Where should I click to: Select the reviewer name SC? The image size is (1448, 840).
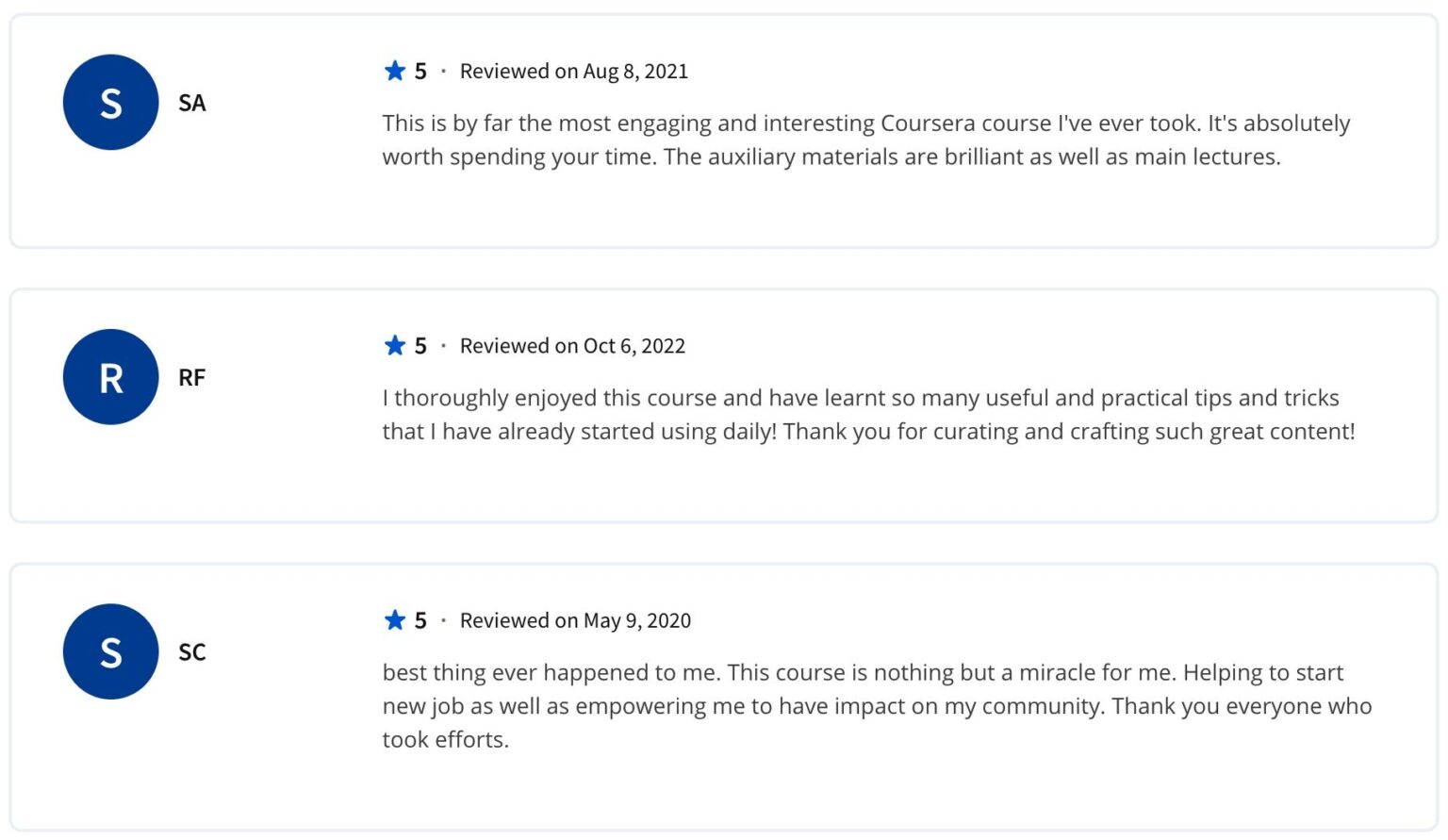pos(192,652)
